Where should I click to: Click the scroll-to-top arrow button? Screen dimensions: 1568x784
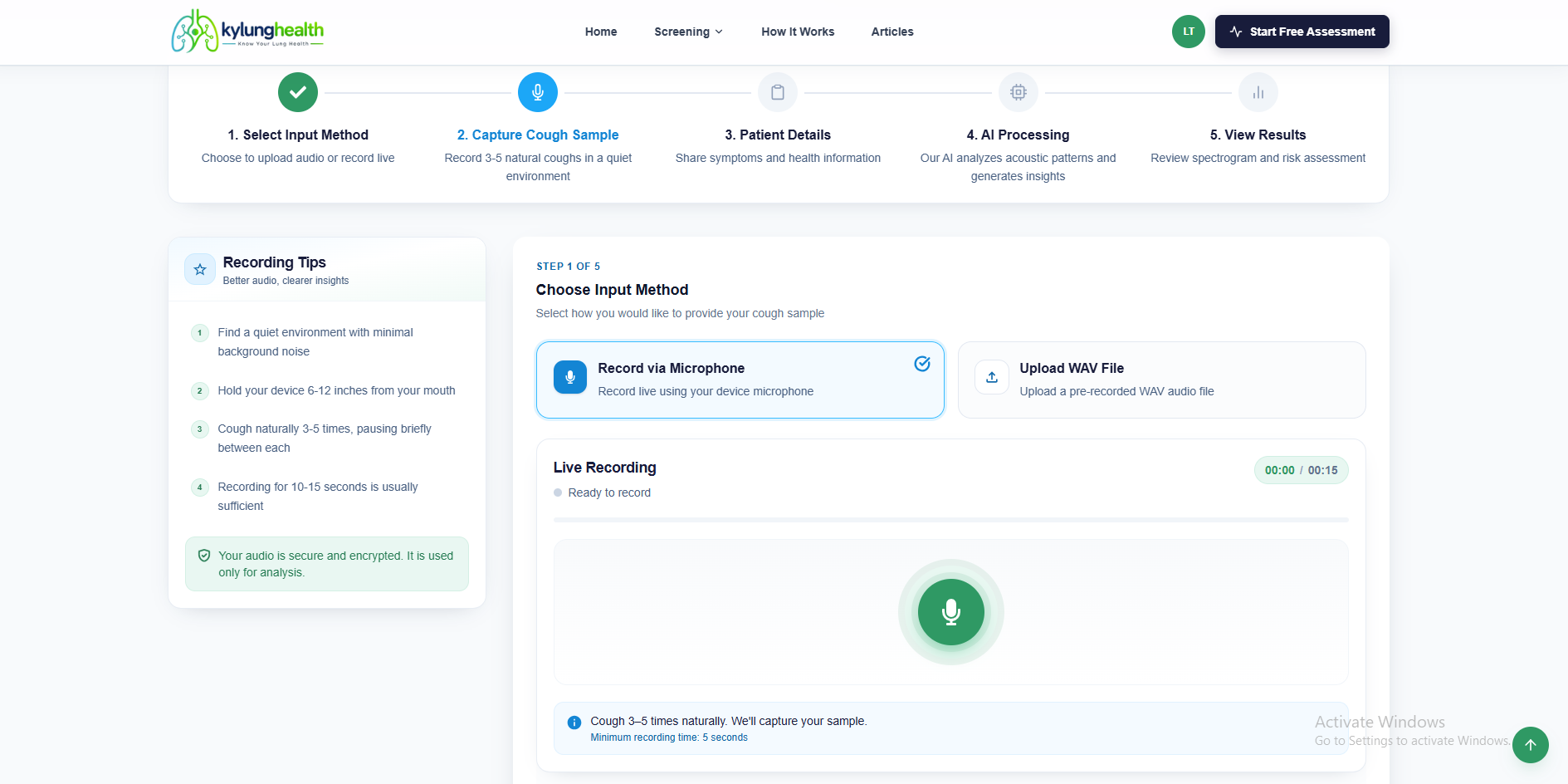pyautogui.click(x=1531, y=745)
